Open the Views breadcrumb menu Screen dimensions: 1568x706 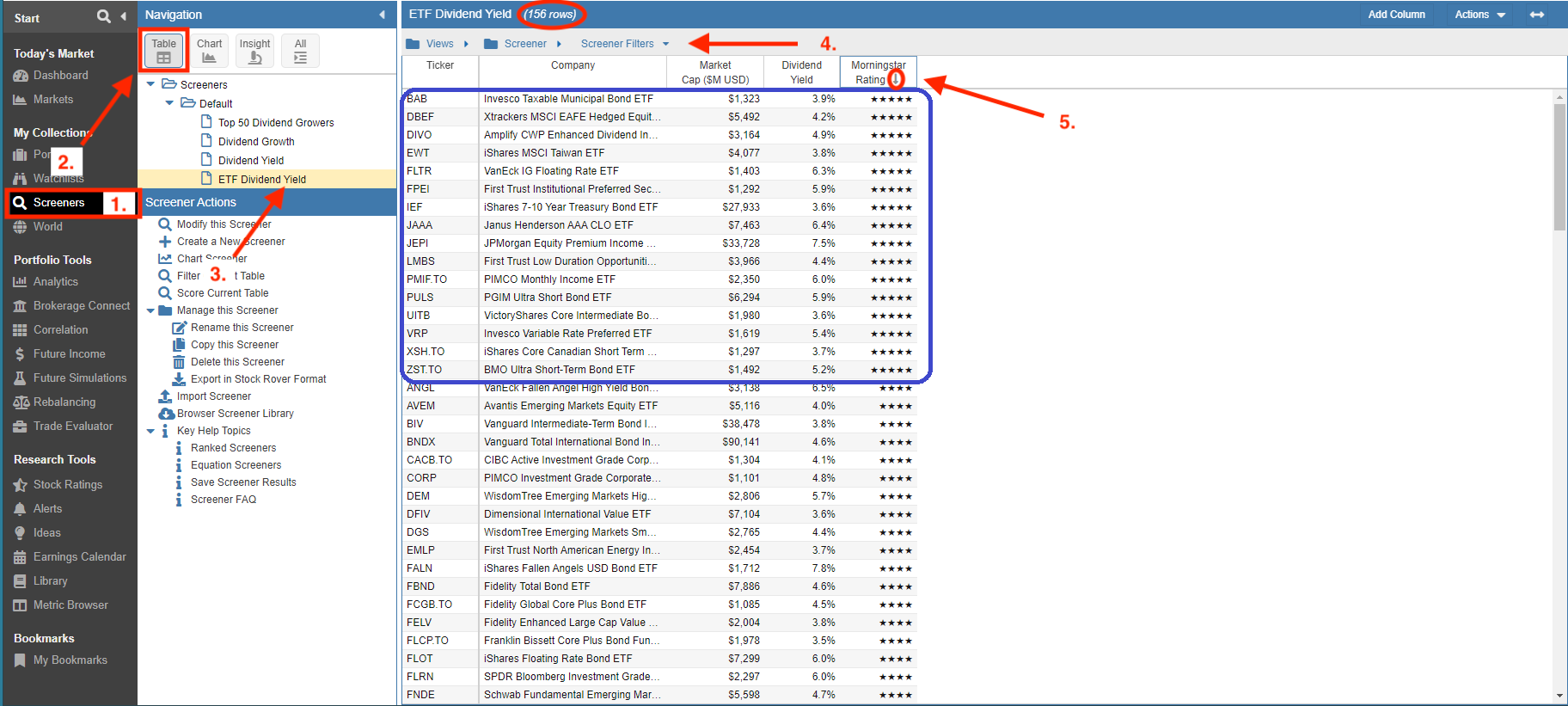pyautogui.click(x=438, y=44)
